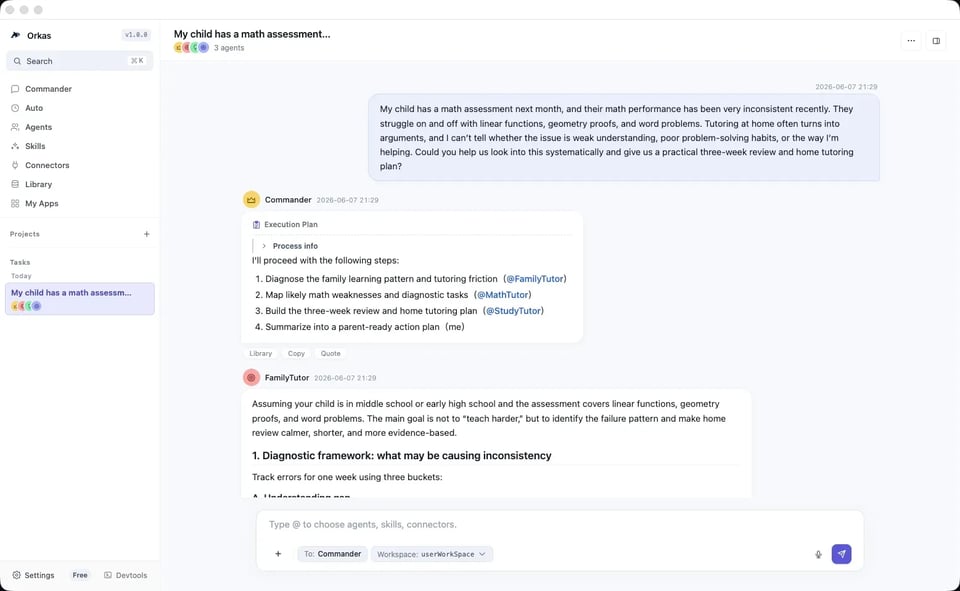Click the Execution Plan heading
Image resolution: width=960 pixels, height=591 pixels.
pos(291,225)
